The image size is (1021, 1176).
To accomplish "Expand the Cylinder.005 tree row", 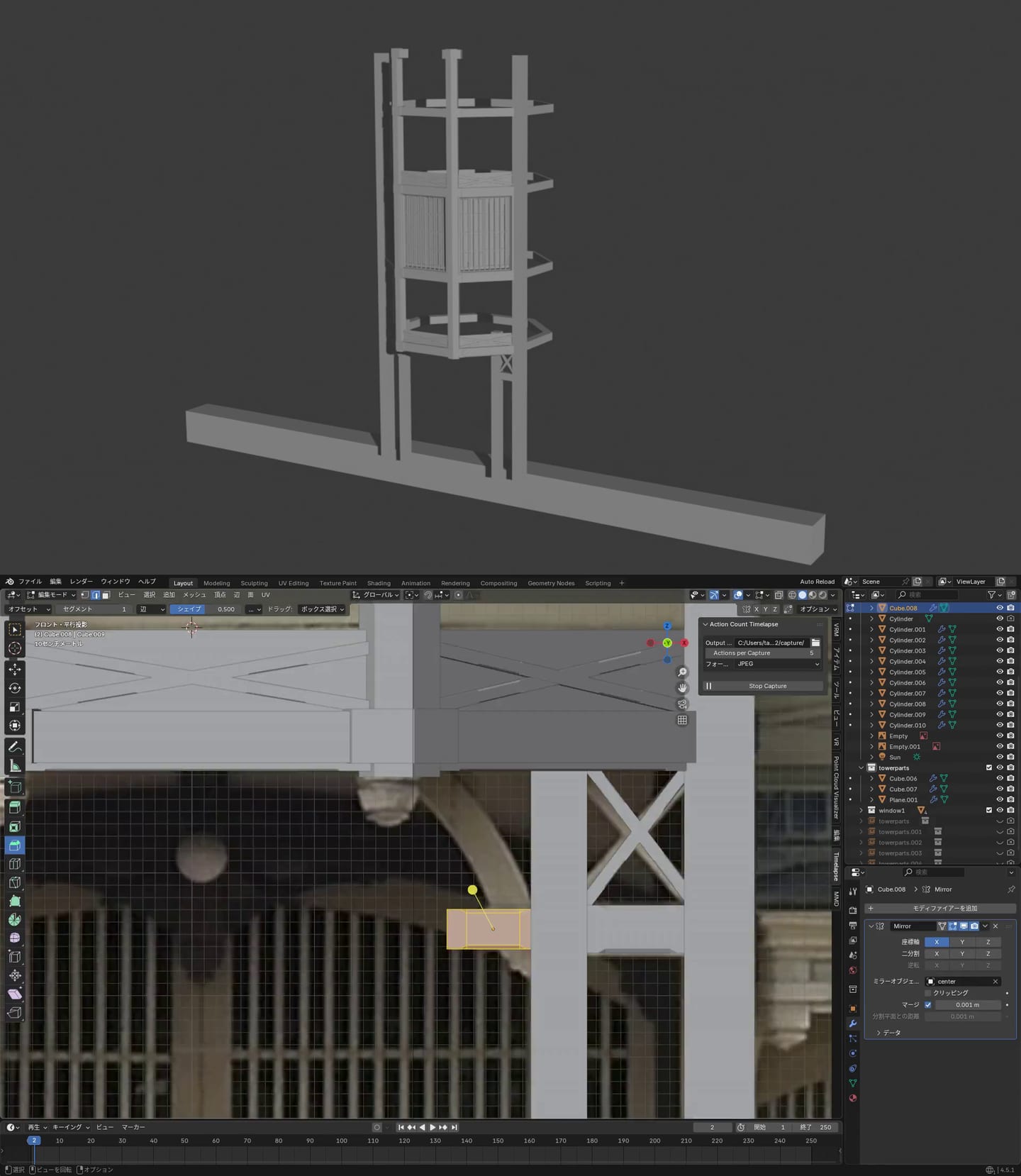I will [872, 672].
